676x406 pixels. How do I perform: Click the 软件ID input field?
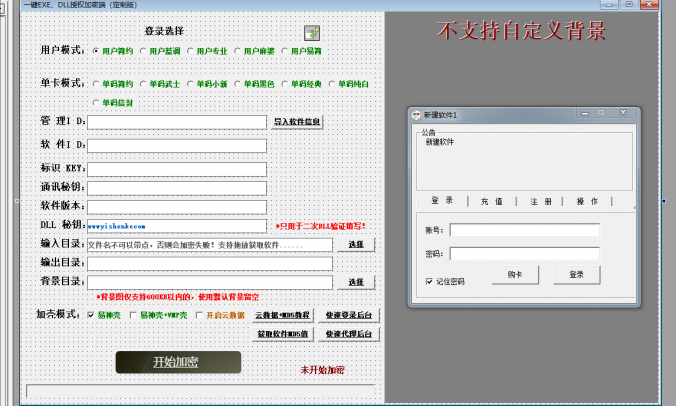point(177,146)
